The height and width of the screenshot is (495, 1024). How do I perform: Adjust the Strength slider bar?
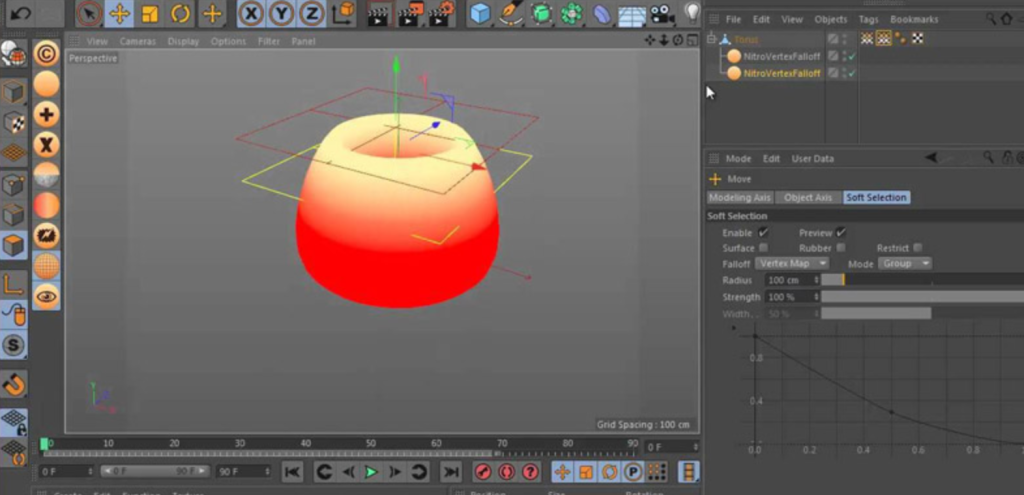pos(922,296)
